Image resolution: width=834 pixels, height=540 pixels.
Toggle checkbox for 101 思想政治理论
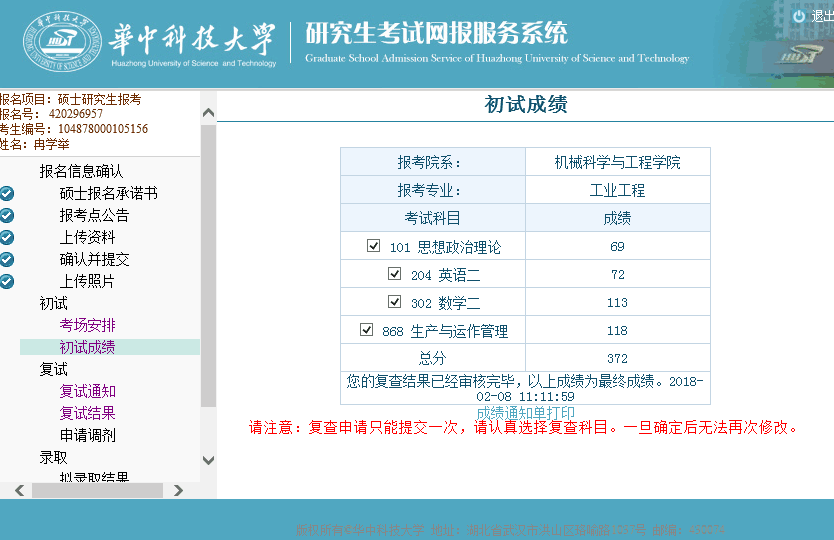pyautogui.click(x=374, y=246)
